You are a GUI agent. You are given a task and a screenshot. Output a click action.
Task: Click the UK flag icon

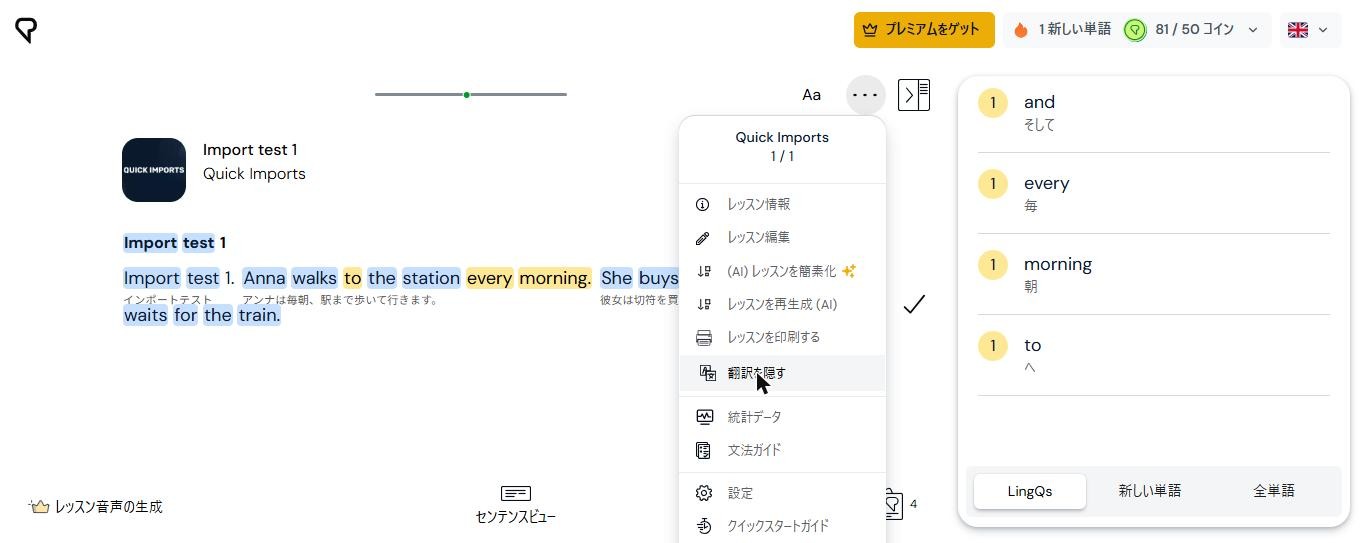[x=1298, y=30]
